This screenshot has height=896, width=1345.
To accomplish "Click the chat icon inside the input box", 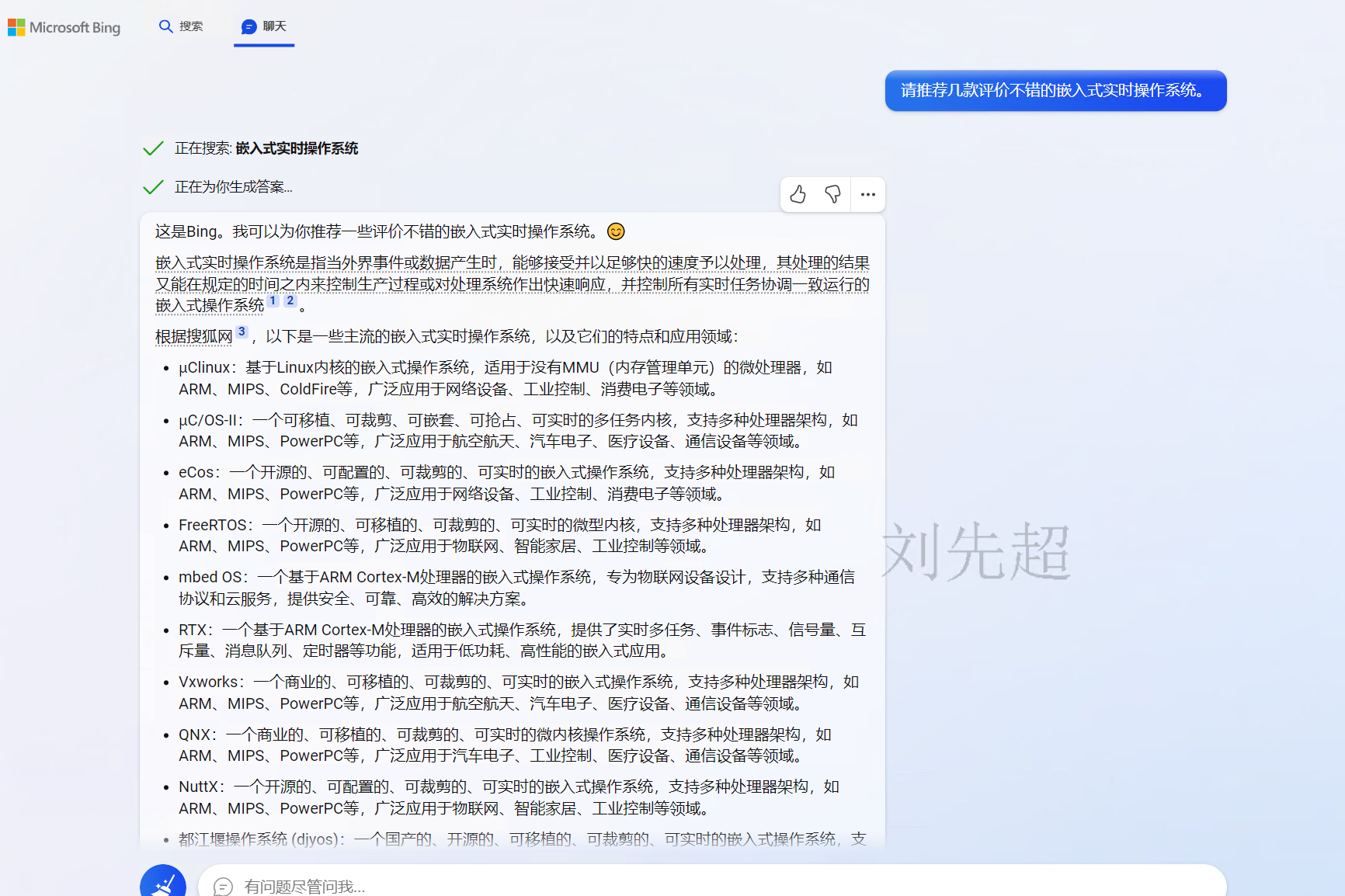I will coord(223,887).
